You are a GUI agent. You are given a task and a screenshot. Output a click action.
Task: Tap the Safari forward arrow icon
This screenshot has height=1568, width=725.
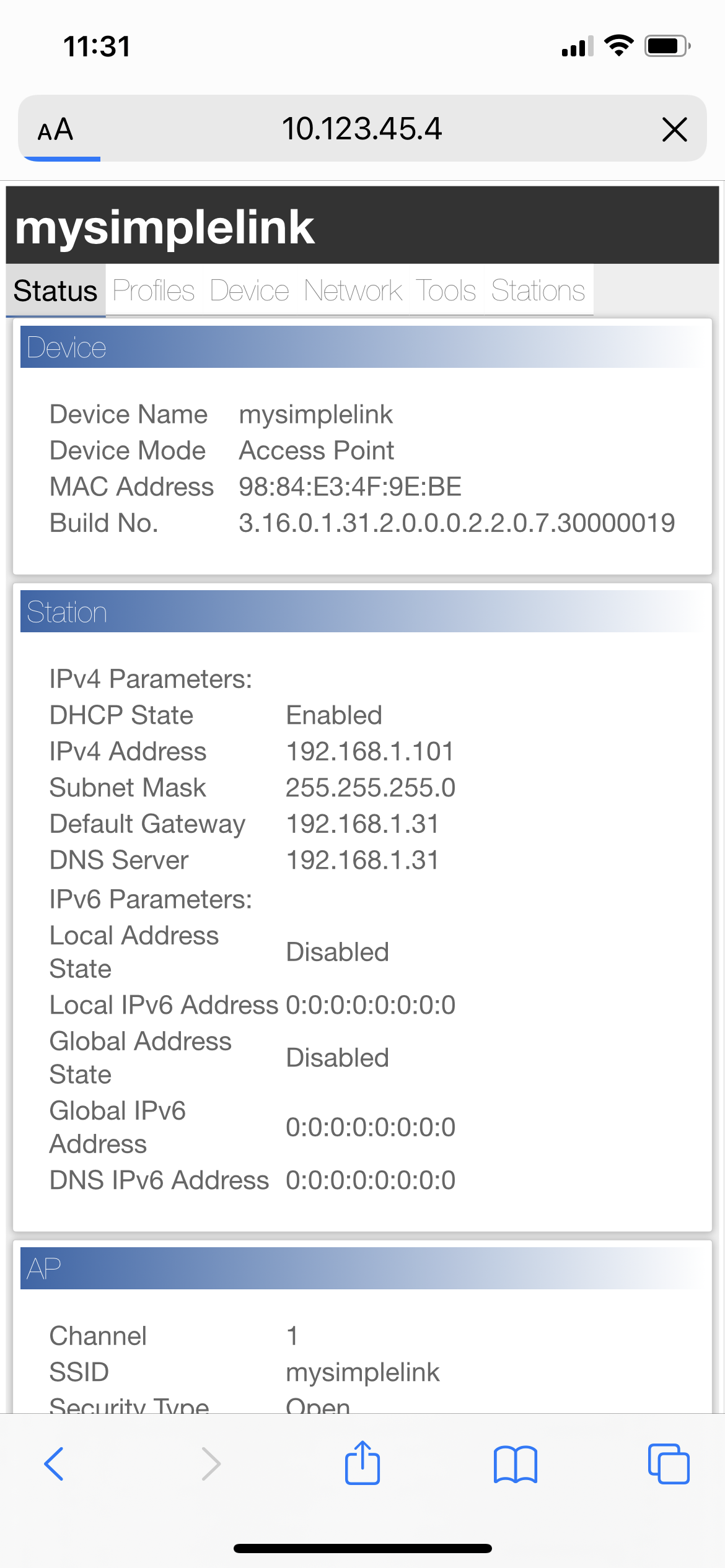(211, 1464)
